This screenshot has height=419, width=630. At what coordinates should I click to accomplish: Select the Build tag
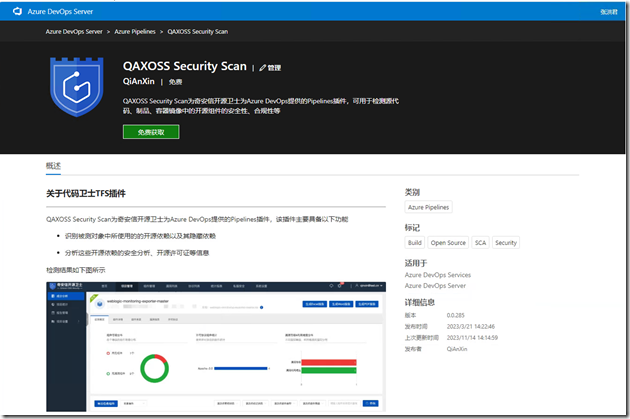pyautogui.click(x=415, y=243)
